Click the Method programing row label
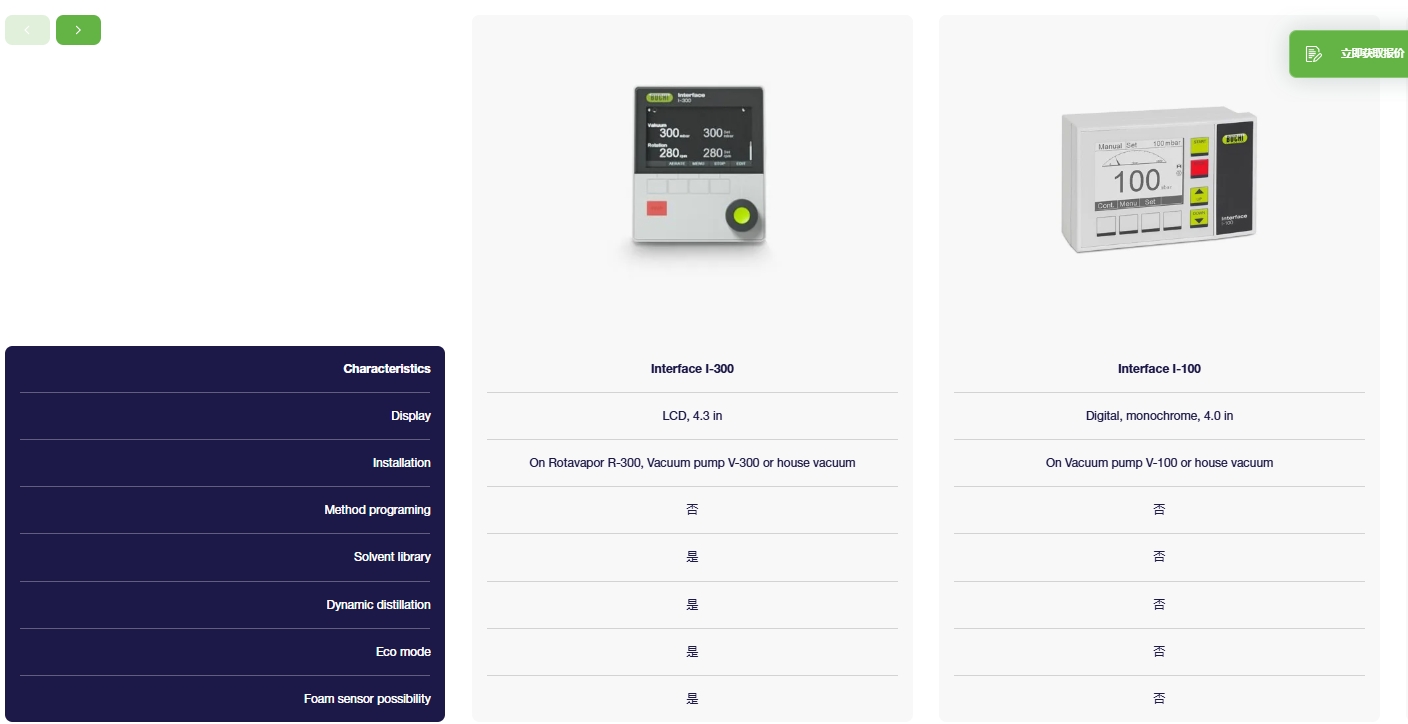 tap(377, 510)
